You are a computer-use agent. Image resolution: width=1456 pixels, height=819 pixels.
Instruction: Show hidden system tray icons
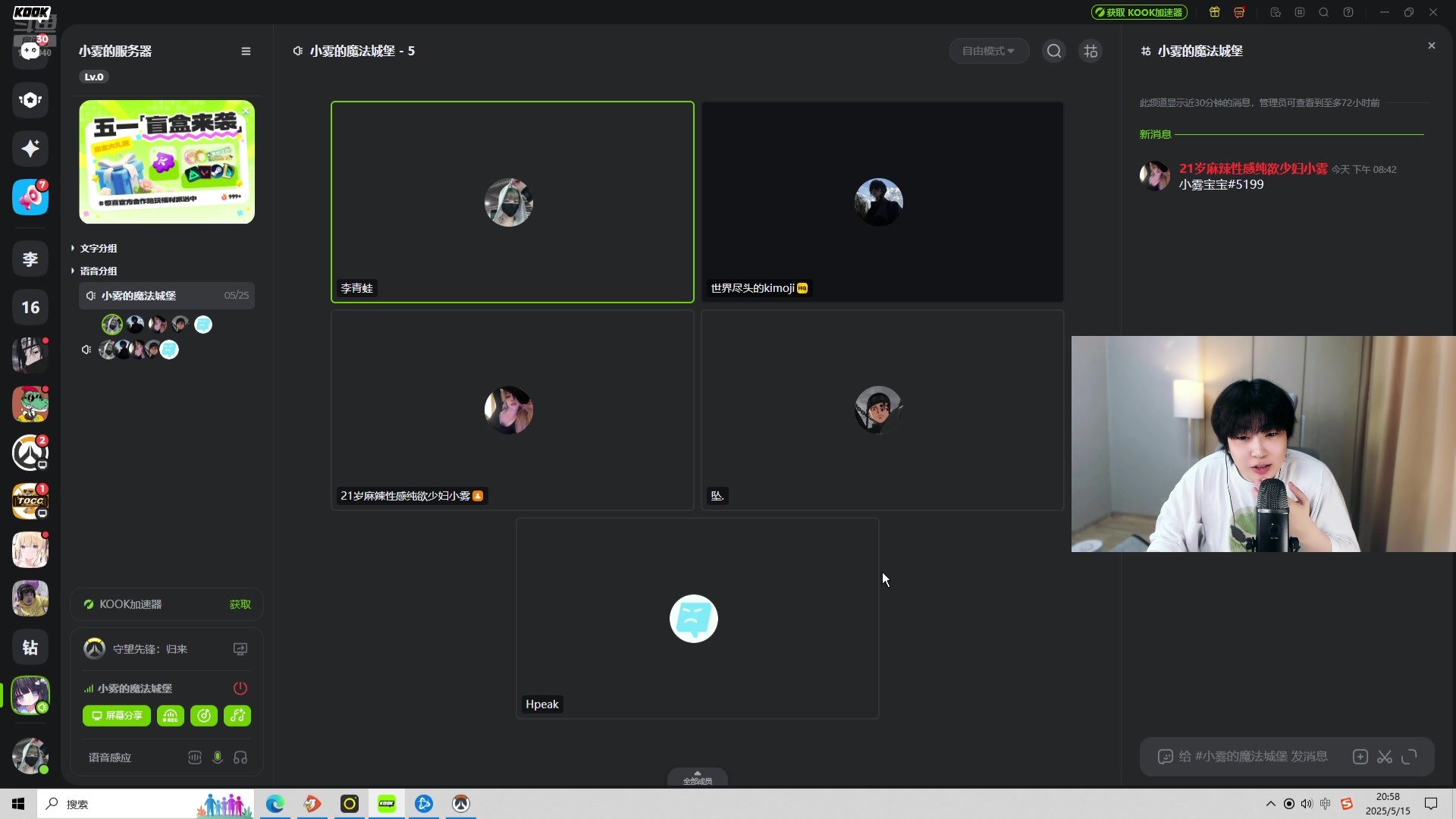point(1271,804)
